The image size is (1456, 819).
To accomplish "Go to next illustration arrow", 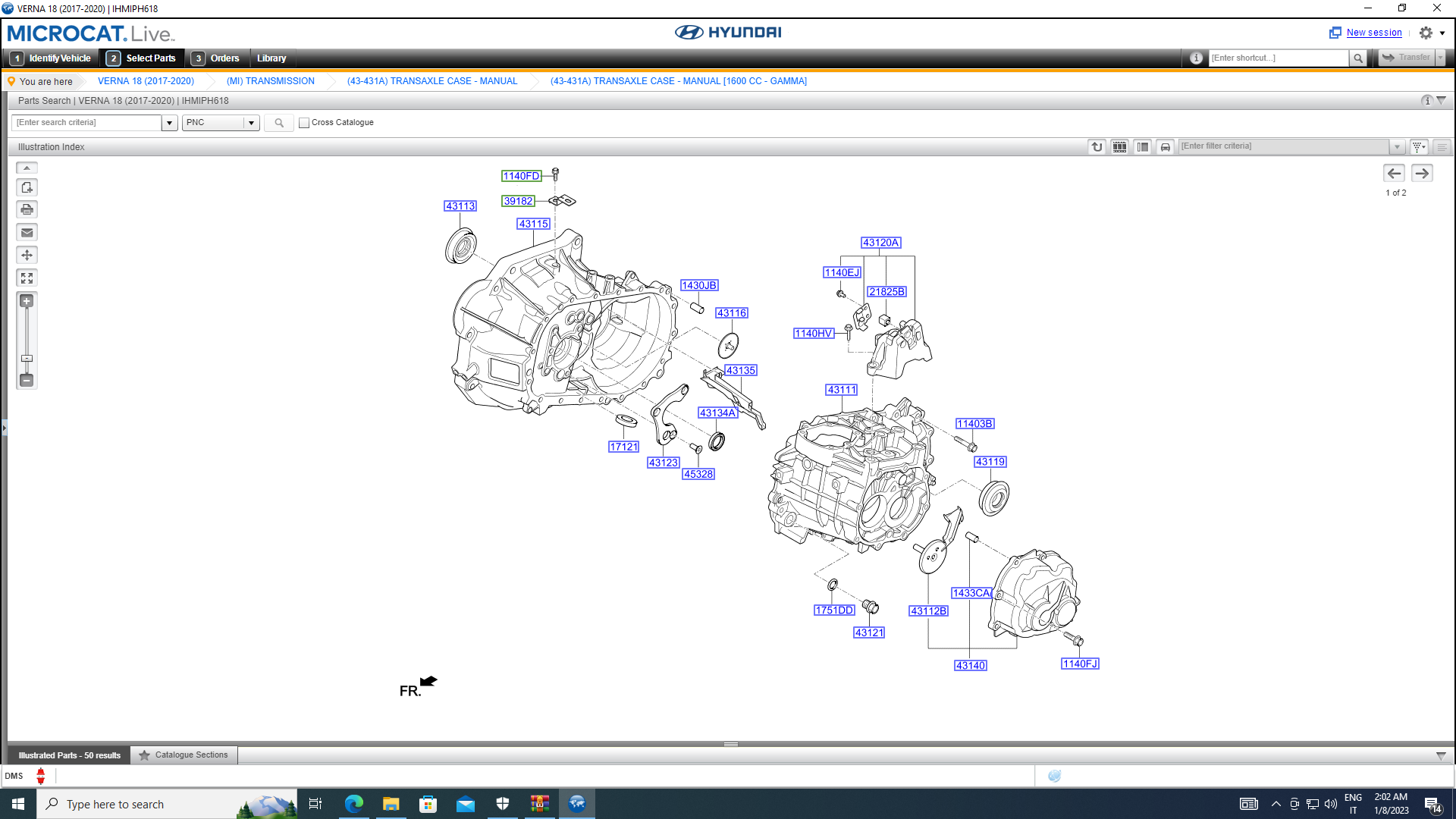I will [x=1422, y=174].
